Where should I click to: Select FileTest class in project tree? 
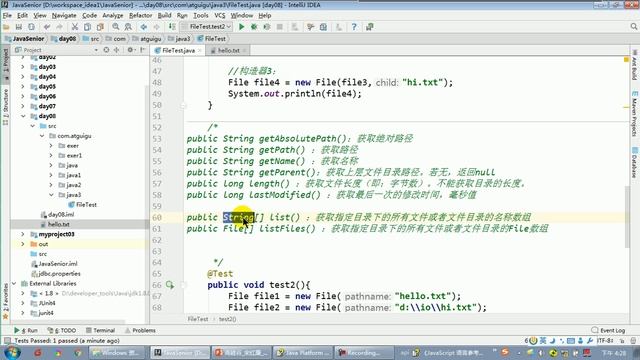click(82, 205)
